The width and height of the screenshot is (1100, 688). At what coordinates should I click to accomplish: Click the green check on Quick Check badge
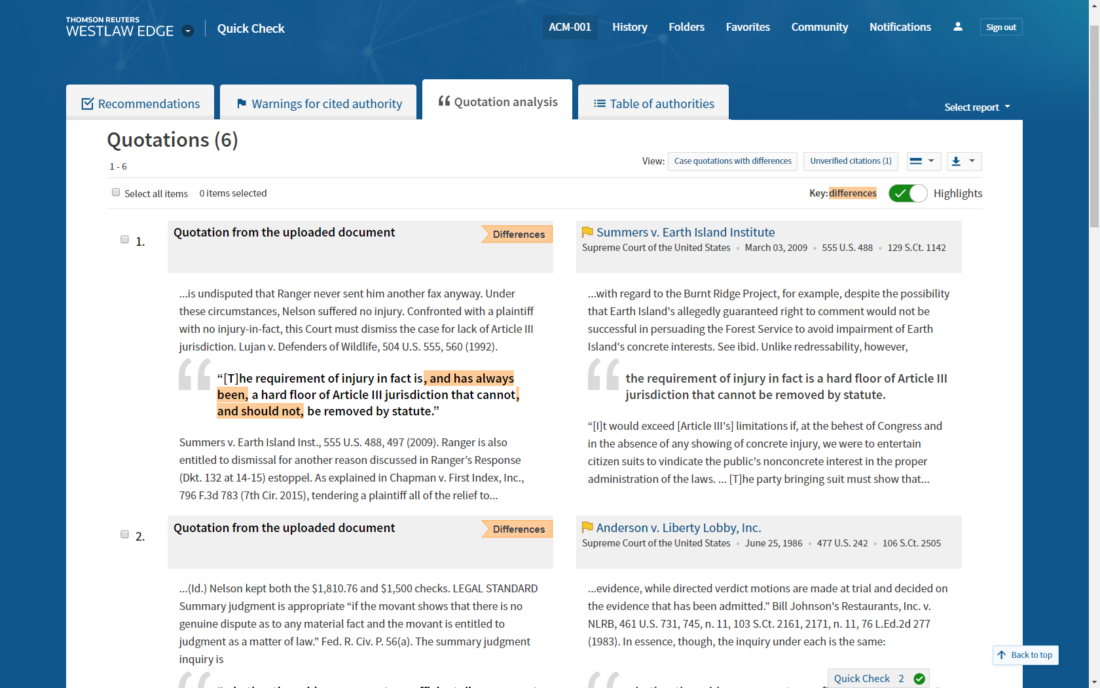pos(919,678)
